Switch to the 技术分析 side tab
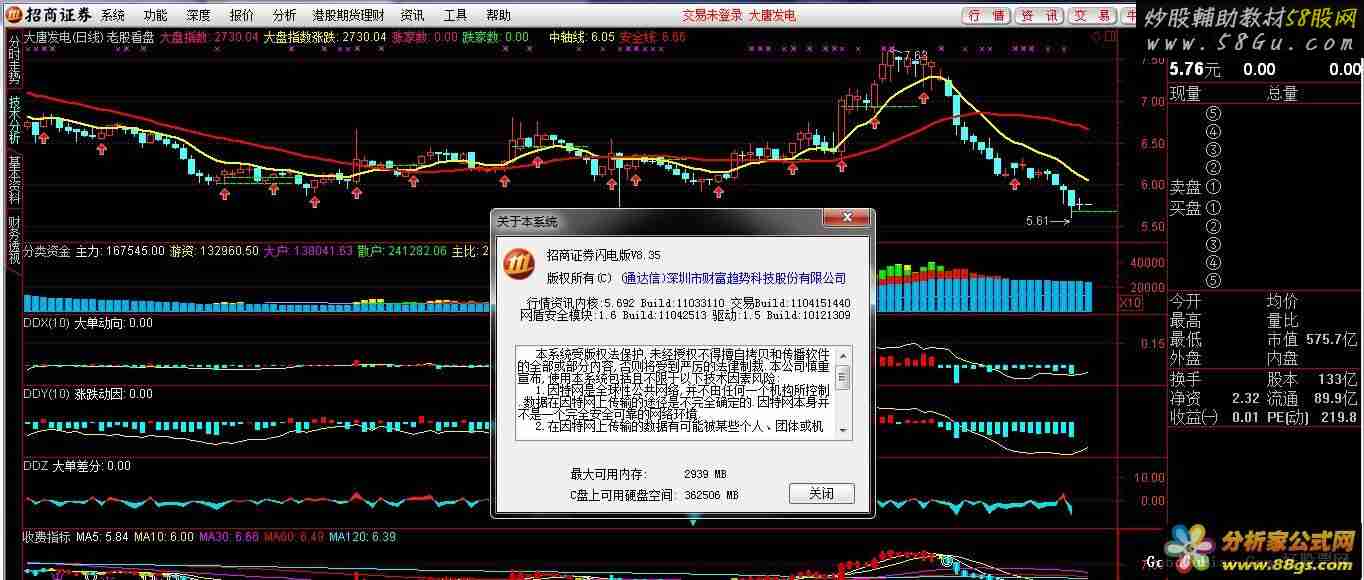This screenshot has height=580, width=1364. point(14,120)
